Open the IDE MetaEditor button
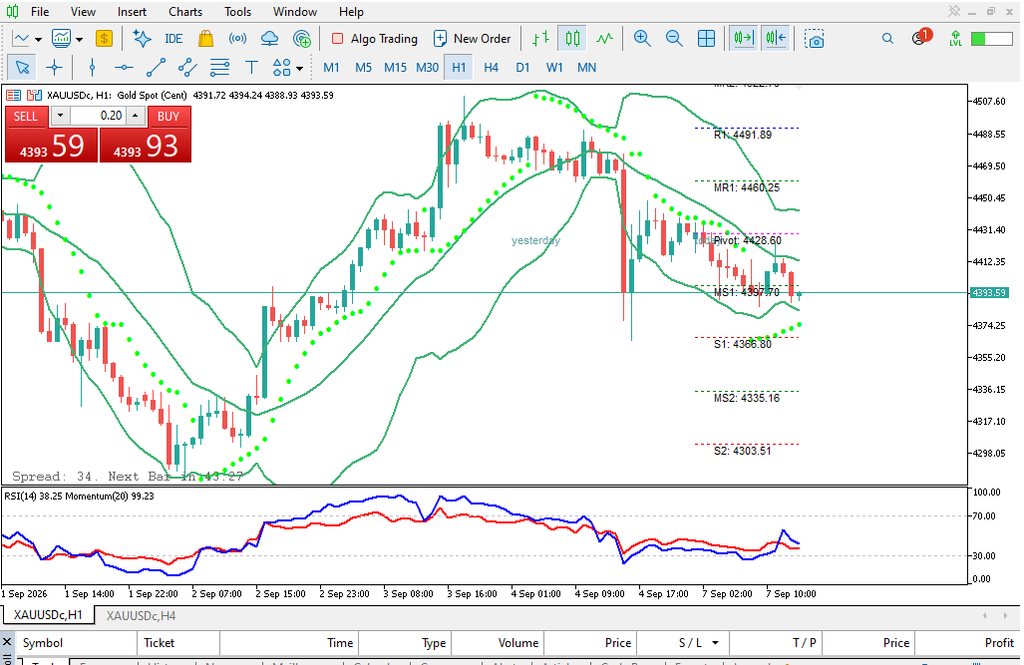The height and width of the screenshot is (665, 1024). (x=174, y=39)
